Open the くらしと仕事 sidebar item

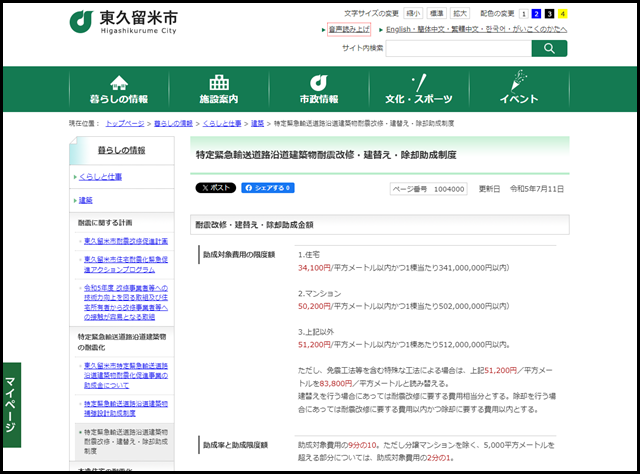click(x=103, y=176)
